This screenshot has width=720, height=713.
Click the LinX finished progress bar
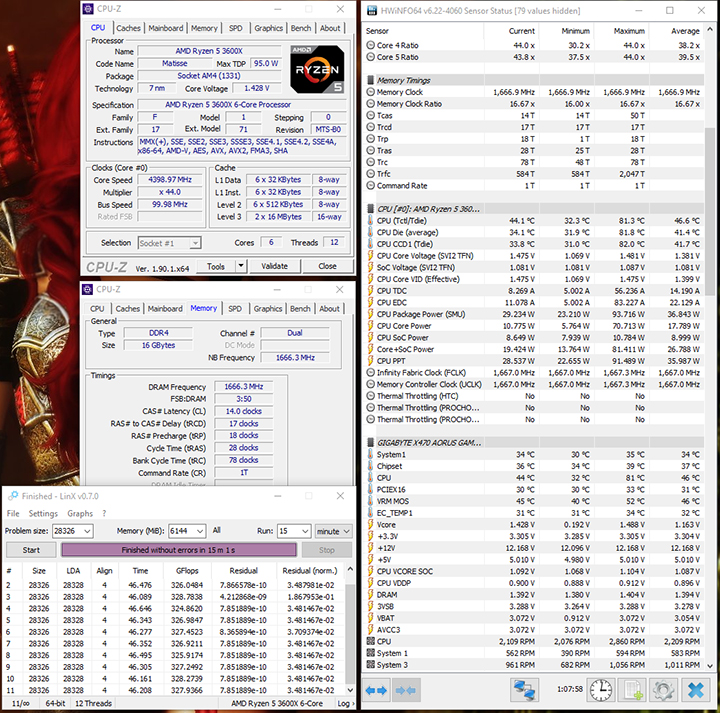179,550
